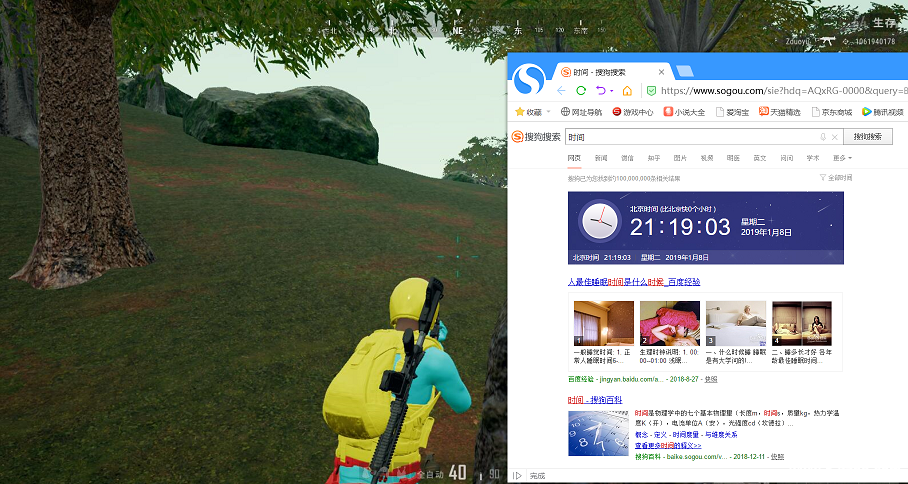Open the 爱淘宝 bookmark
This screenshot has width=908, height=484.
click(x=732, y=112)
